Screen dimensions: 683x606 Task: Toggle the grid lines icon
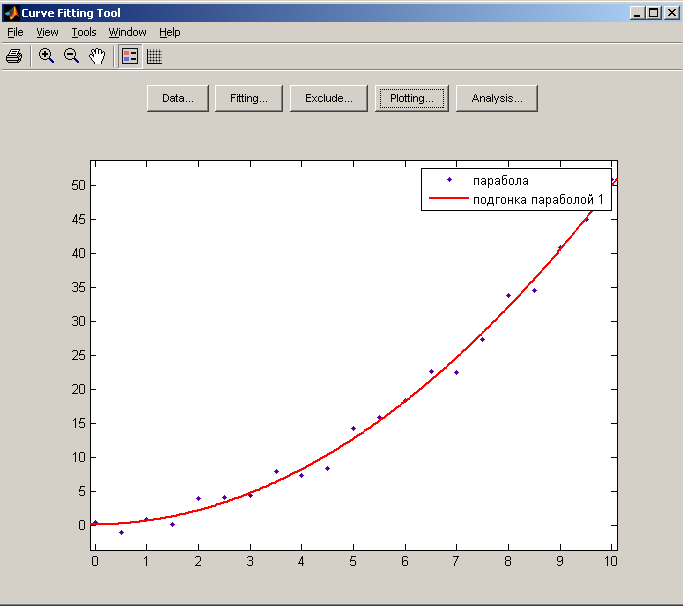coord(154,57)
